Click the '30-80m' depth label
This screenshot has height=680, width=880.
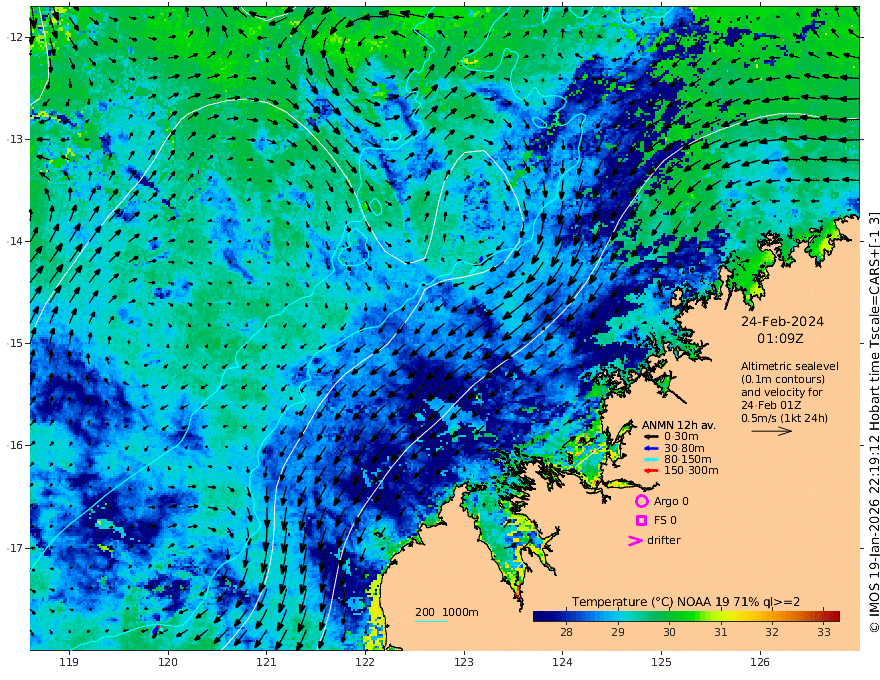pyautogui.click(x=684, y=448)
